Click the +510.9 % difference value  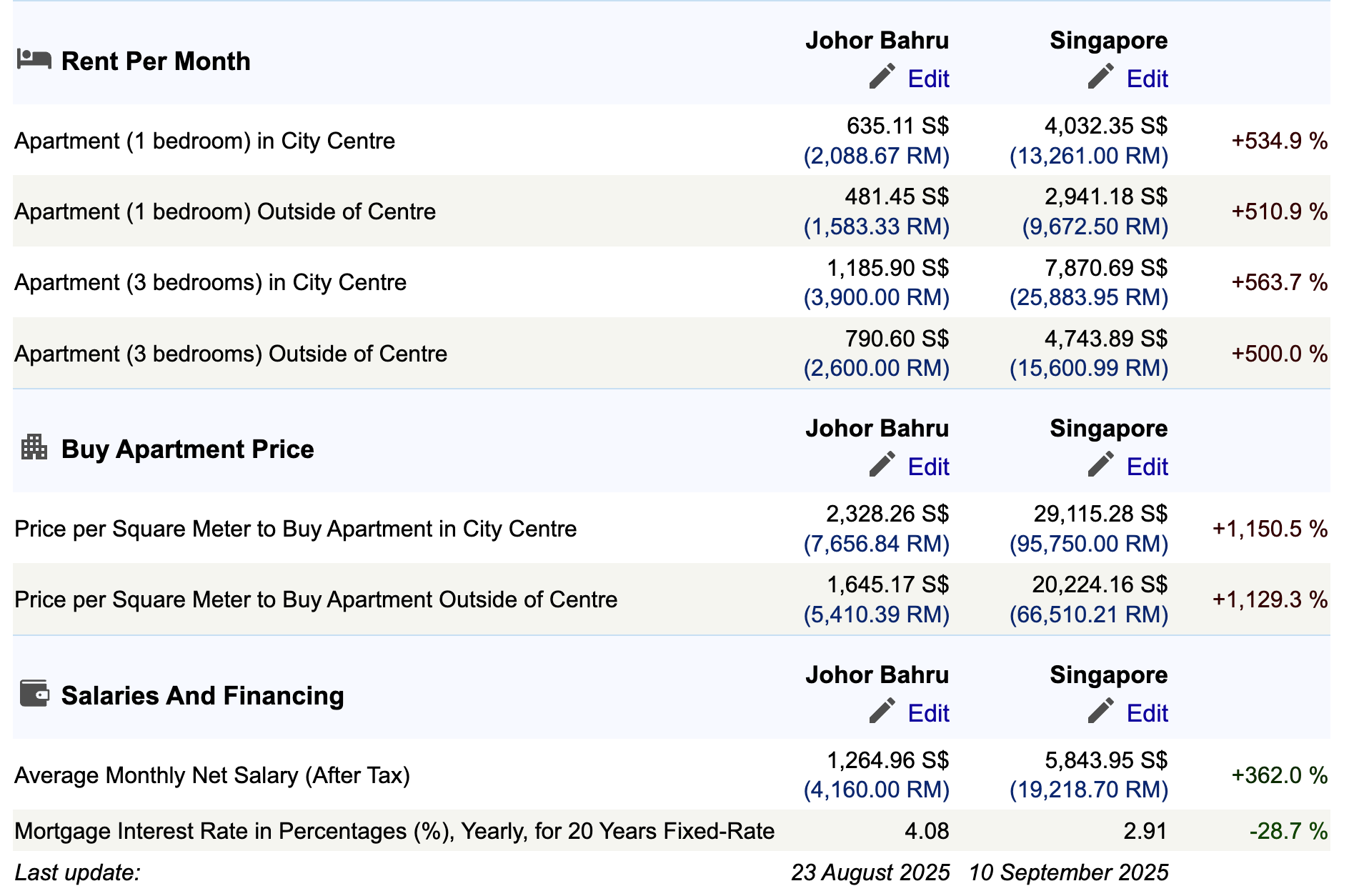[1279, 211]
